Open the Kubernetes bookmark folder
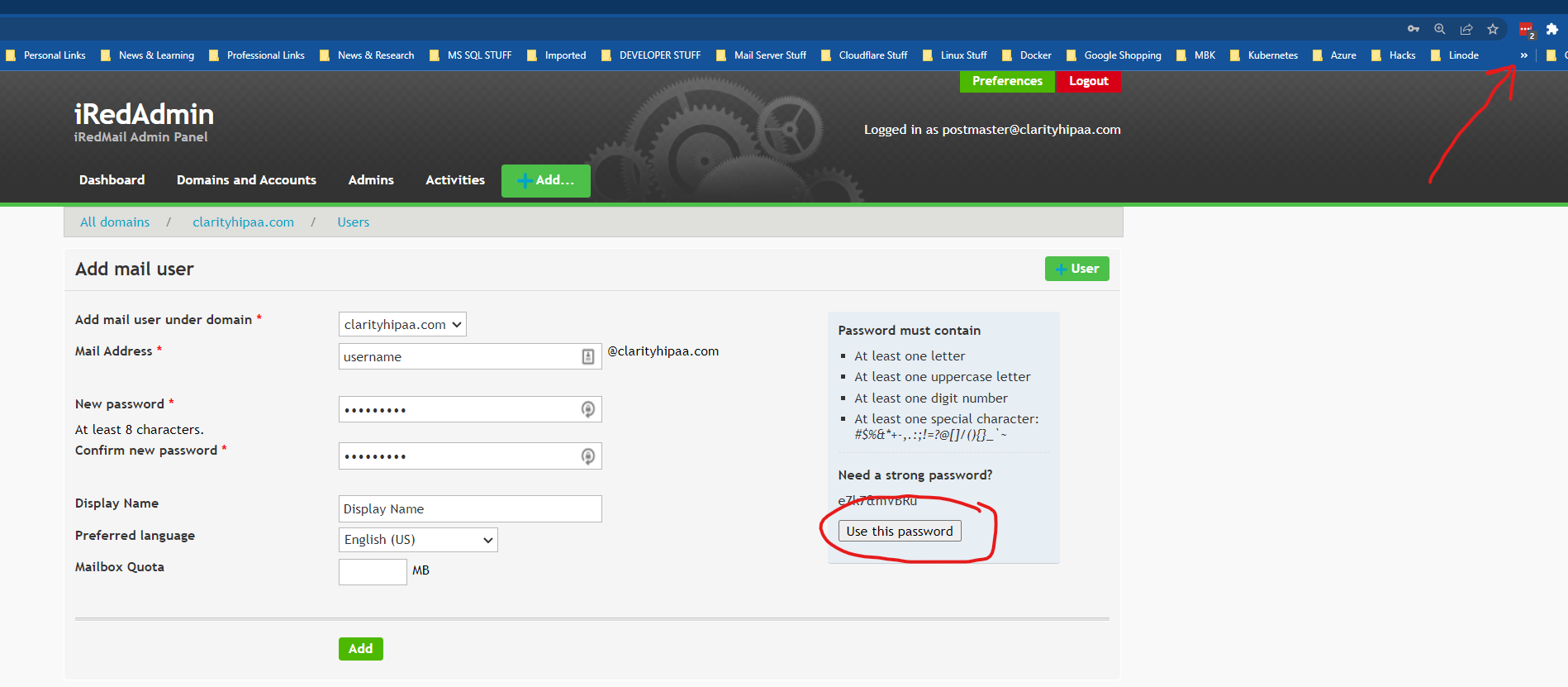The width and height of the screenshot is (1568, 687). point(1264,55)
